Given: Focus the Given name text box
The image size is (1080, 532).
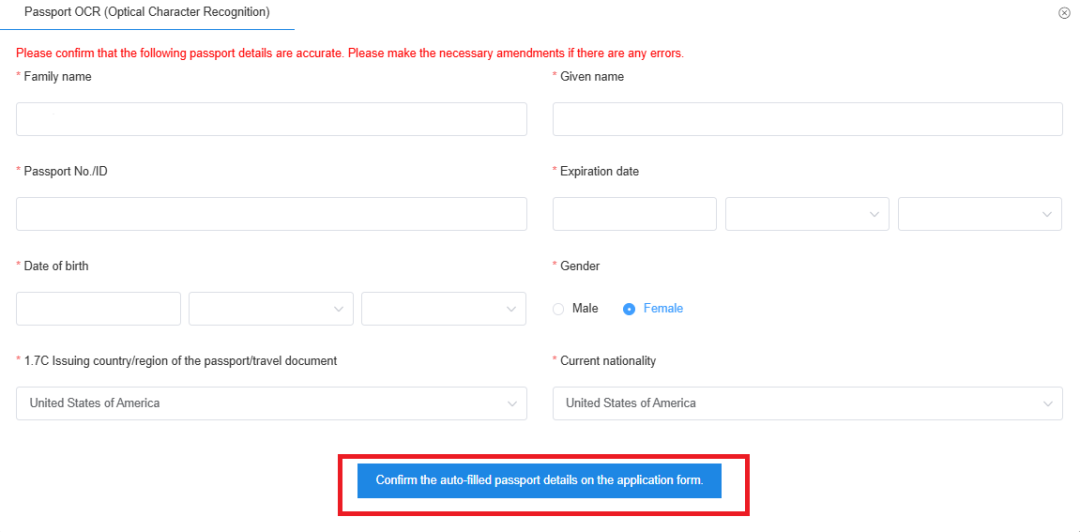Looking at the screenshot, I should pyautogui.click(x=807, y=119).
